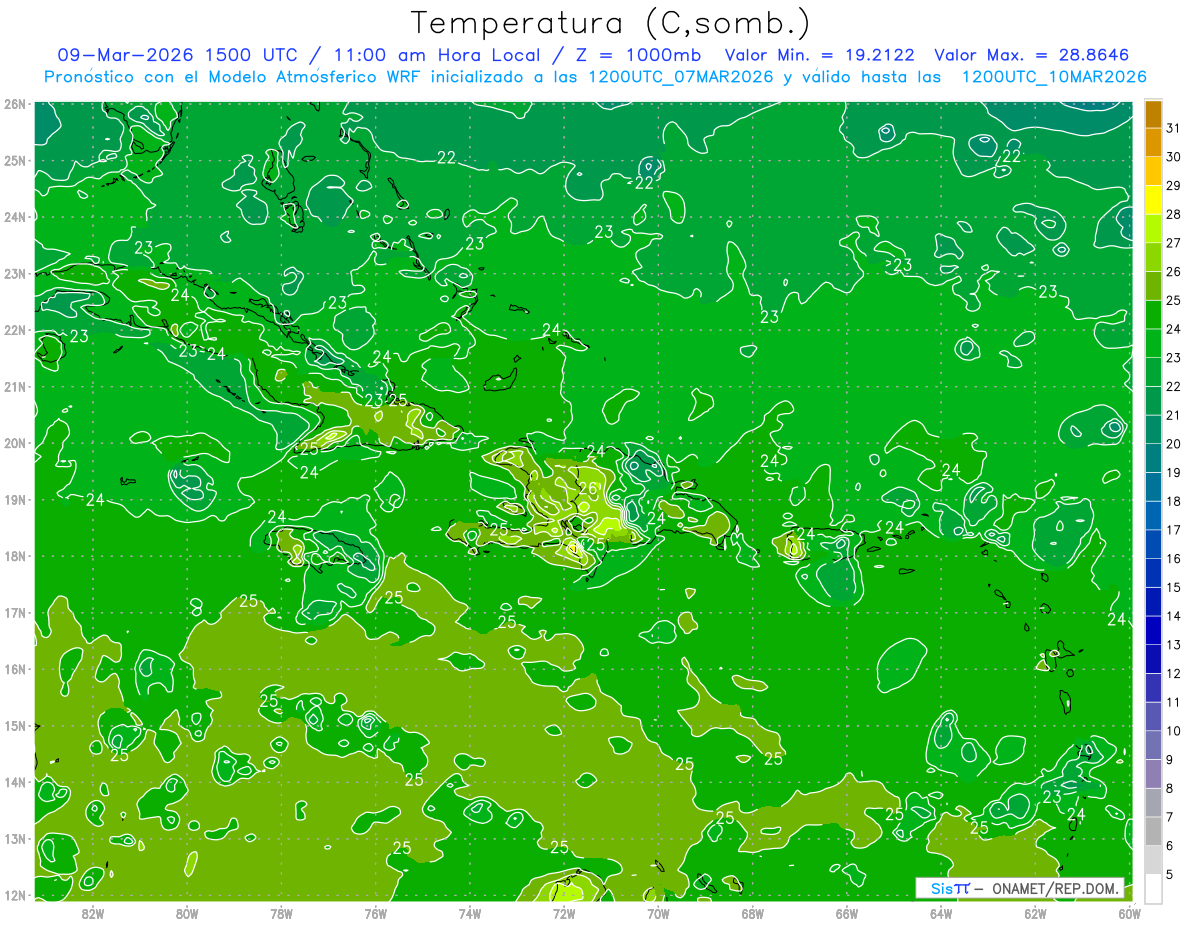Click the latitude label '24N'
Viewport: 1200px width, 927px height.
pos(15,216)
